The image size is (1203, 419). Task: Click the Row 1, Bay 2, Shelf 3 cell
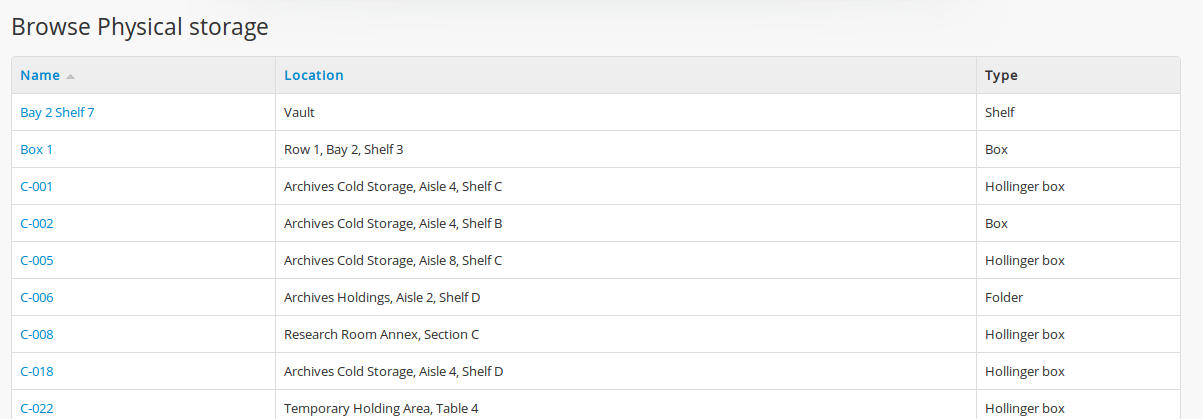click(343, 149)
